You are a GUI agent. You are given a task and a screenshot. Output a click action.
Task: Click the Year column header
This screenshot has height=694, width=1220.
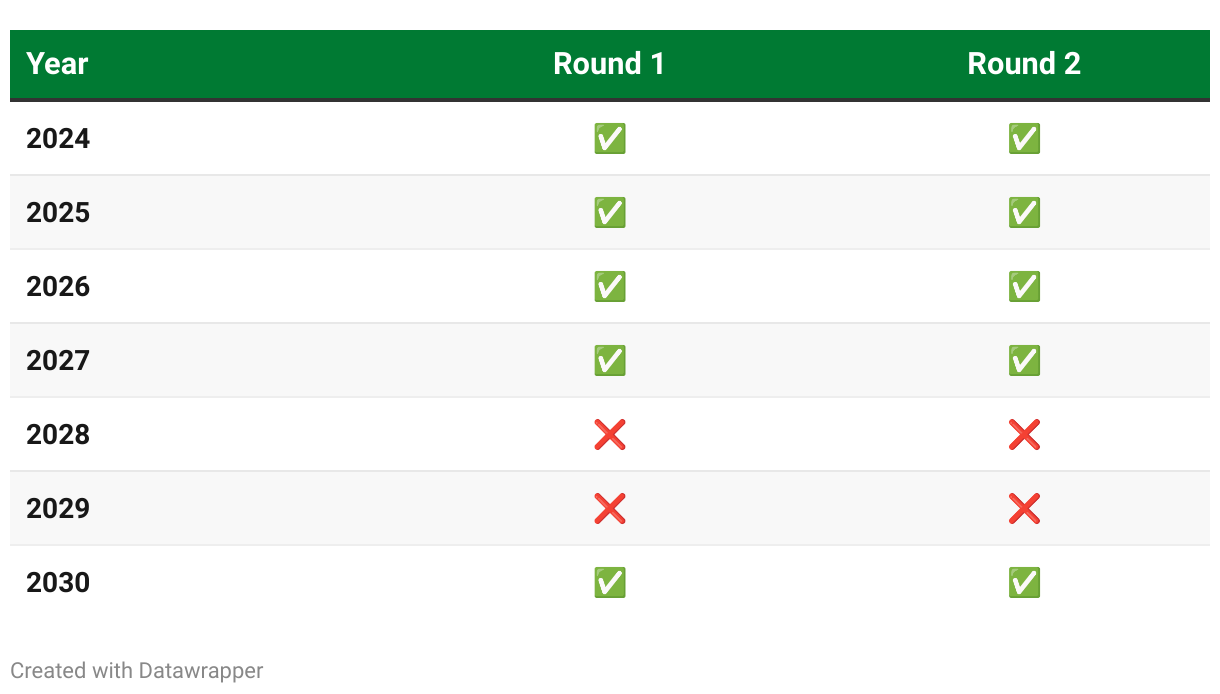57,64
